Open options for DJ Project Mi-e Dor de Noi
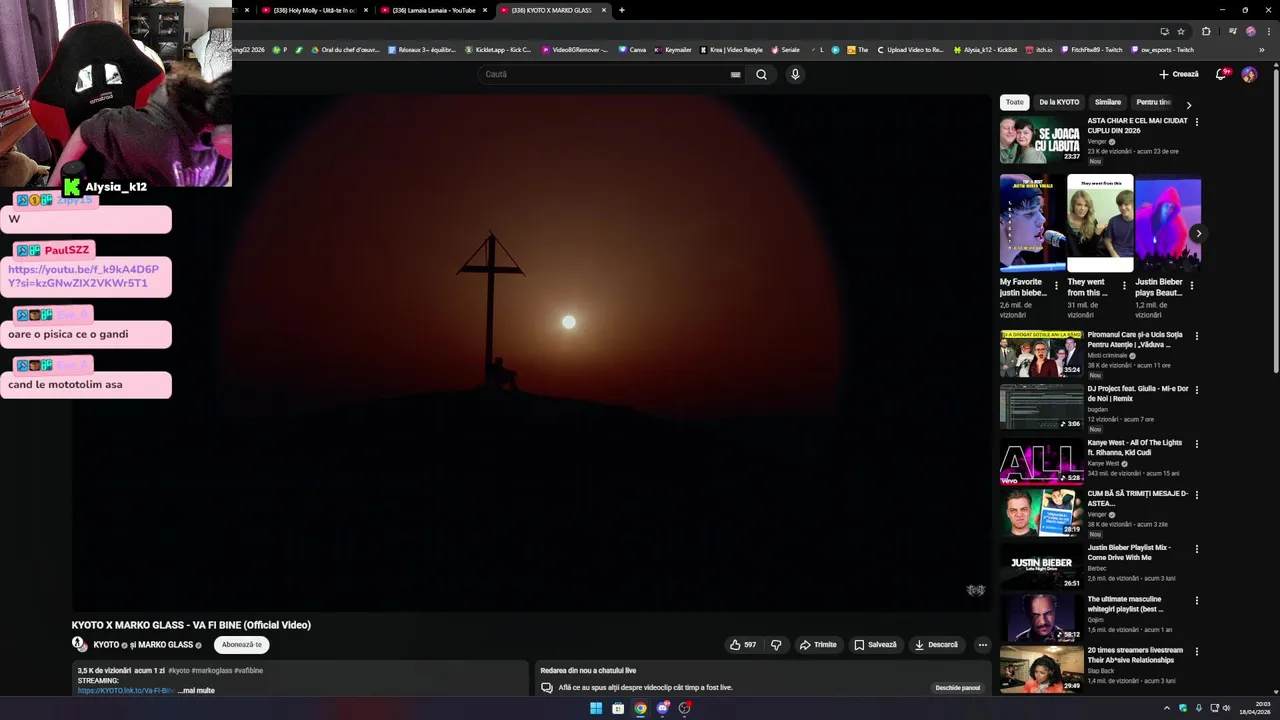Screen dimensions: 1280x720 click(1197, 390)
